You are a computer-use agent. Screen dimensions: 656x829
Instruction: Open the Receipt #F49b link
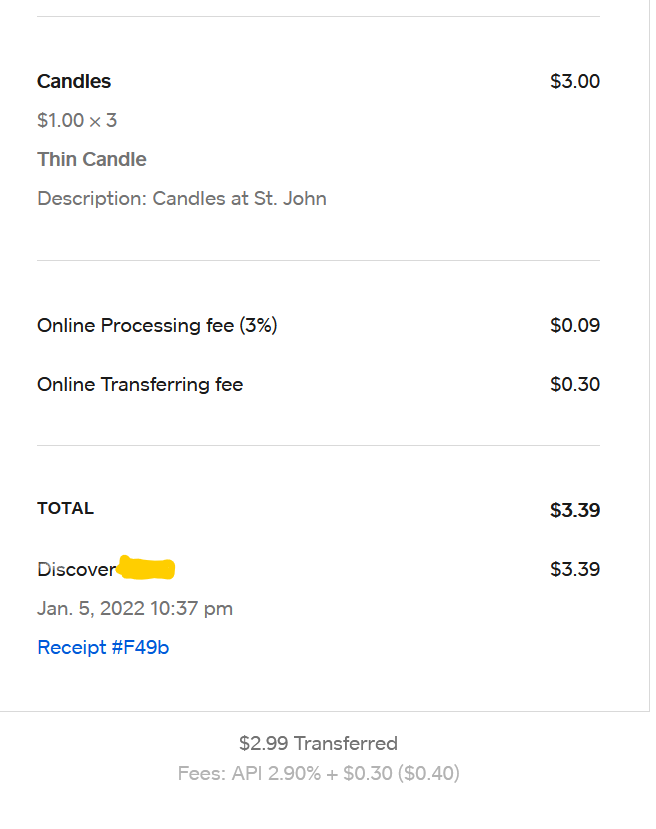[103, 647]
